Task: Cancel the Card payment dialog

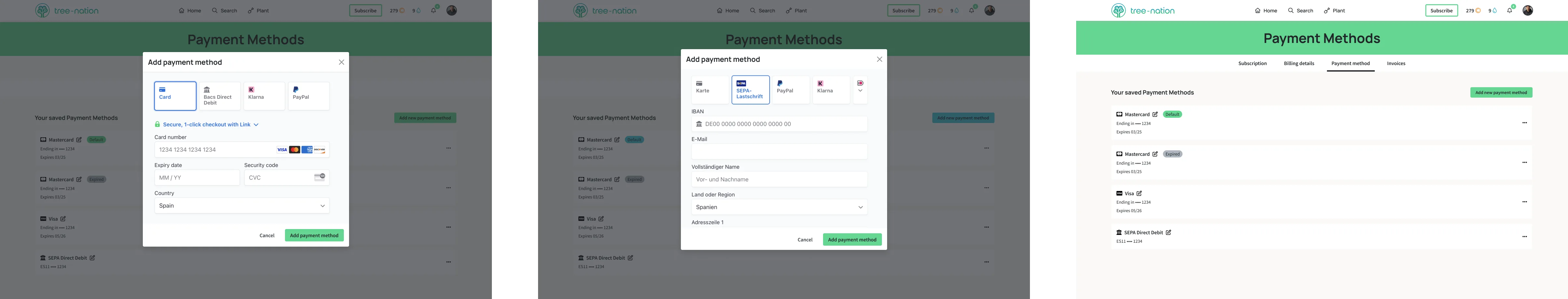Action: [x=267, y=235]
